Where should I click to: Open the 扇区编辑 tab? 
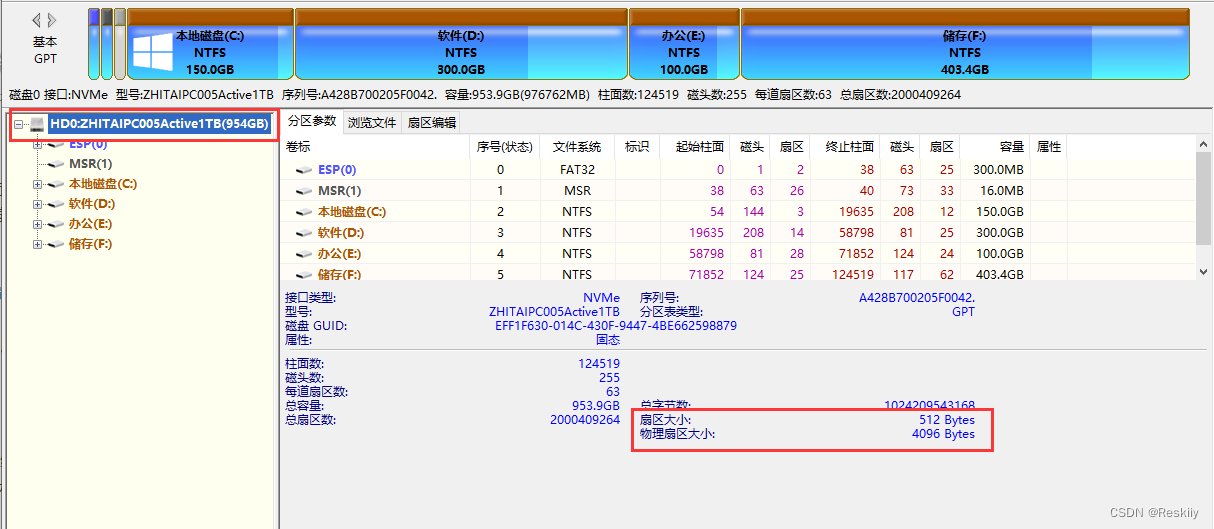click(x=431, y=123)
